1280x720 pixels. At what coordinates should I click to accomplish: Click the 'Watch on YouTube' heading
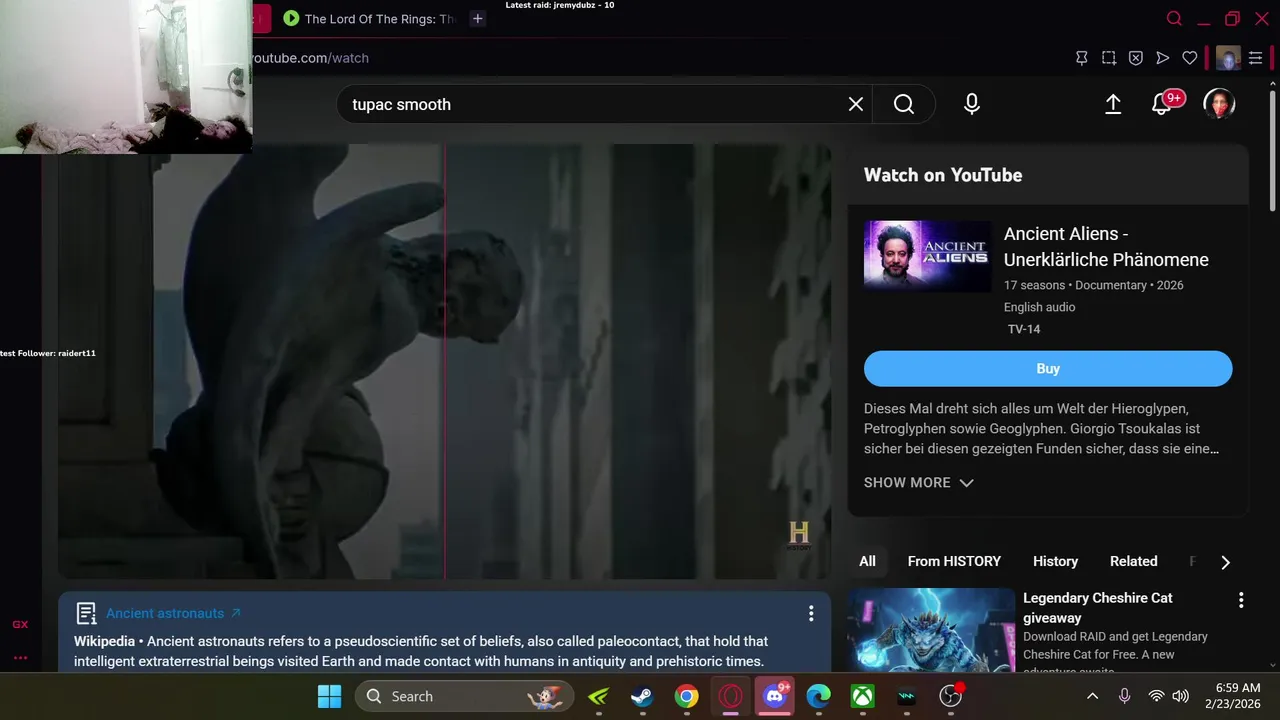pos(943,175)
